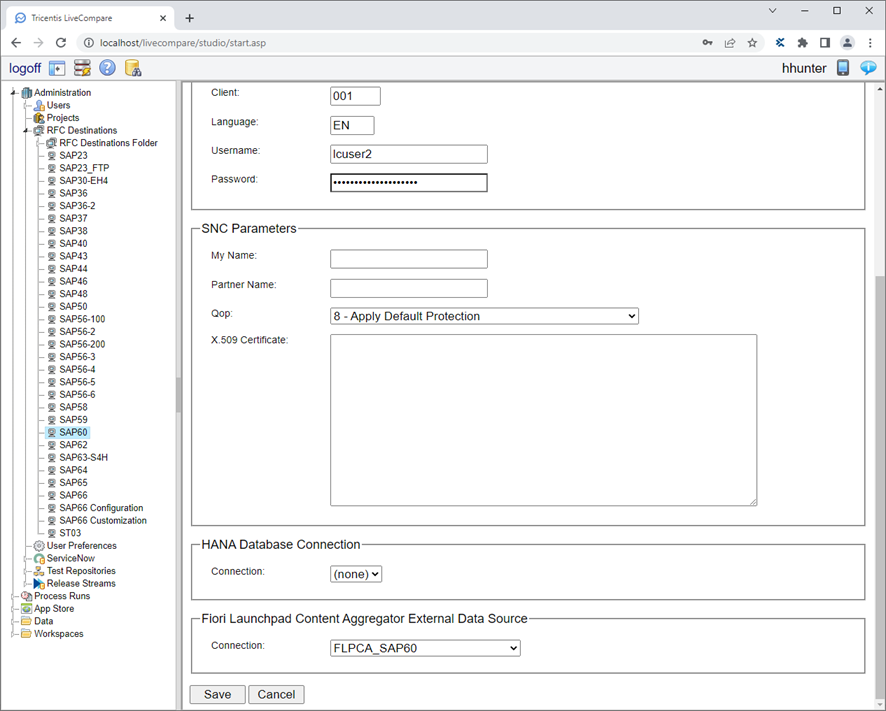Click the logoff link
Screen dimensions: 886x711
(25, 67)
